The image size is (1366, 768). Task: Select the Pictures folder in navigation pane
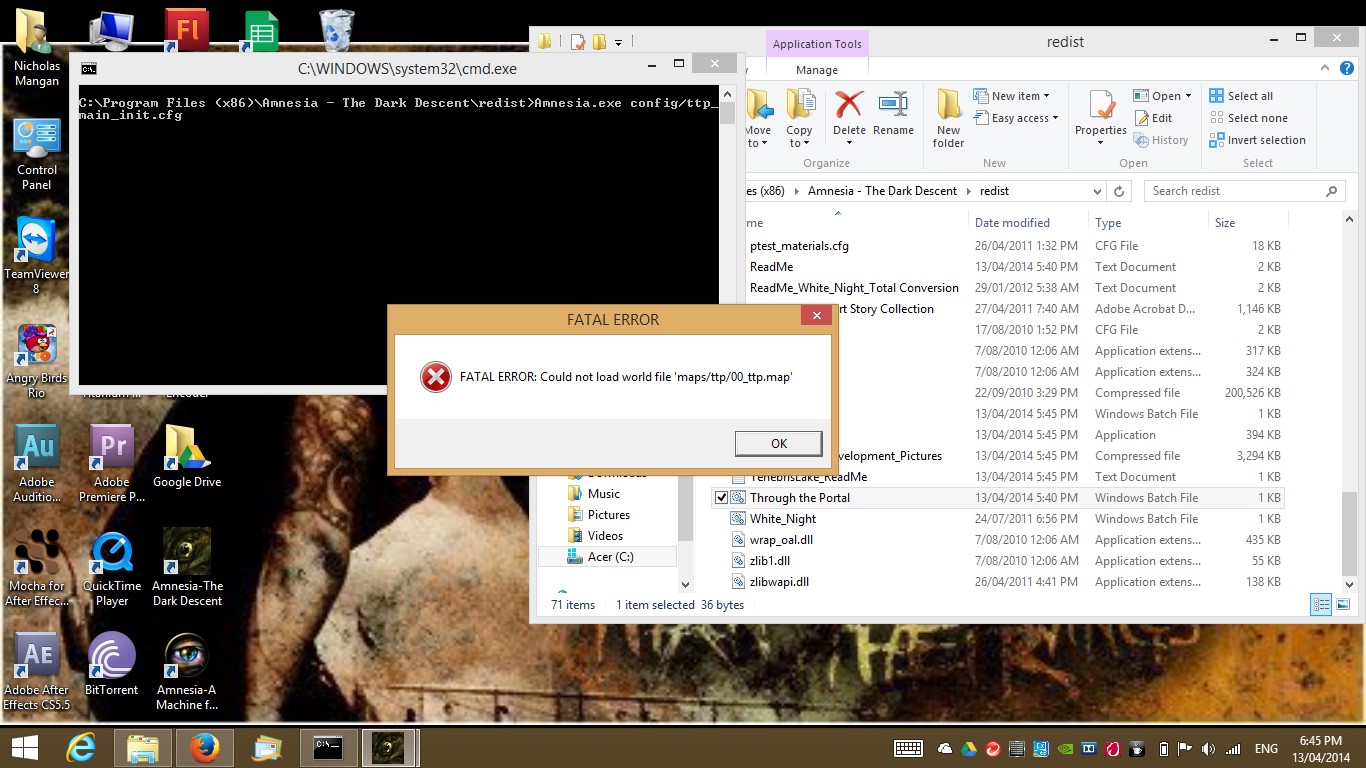(x=609, y=515)
